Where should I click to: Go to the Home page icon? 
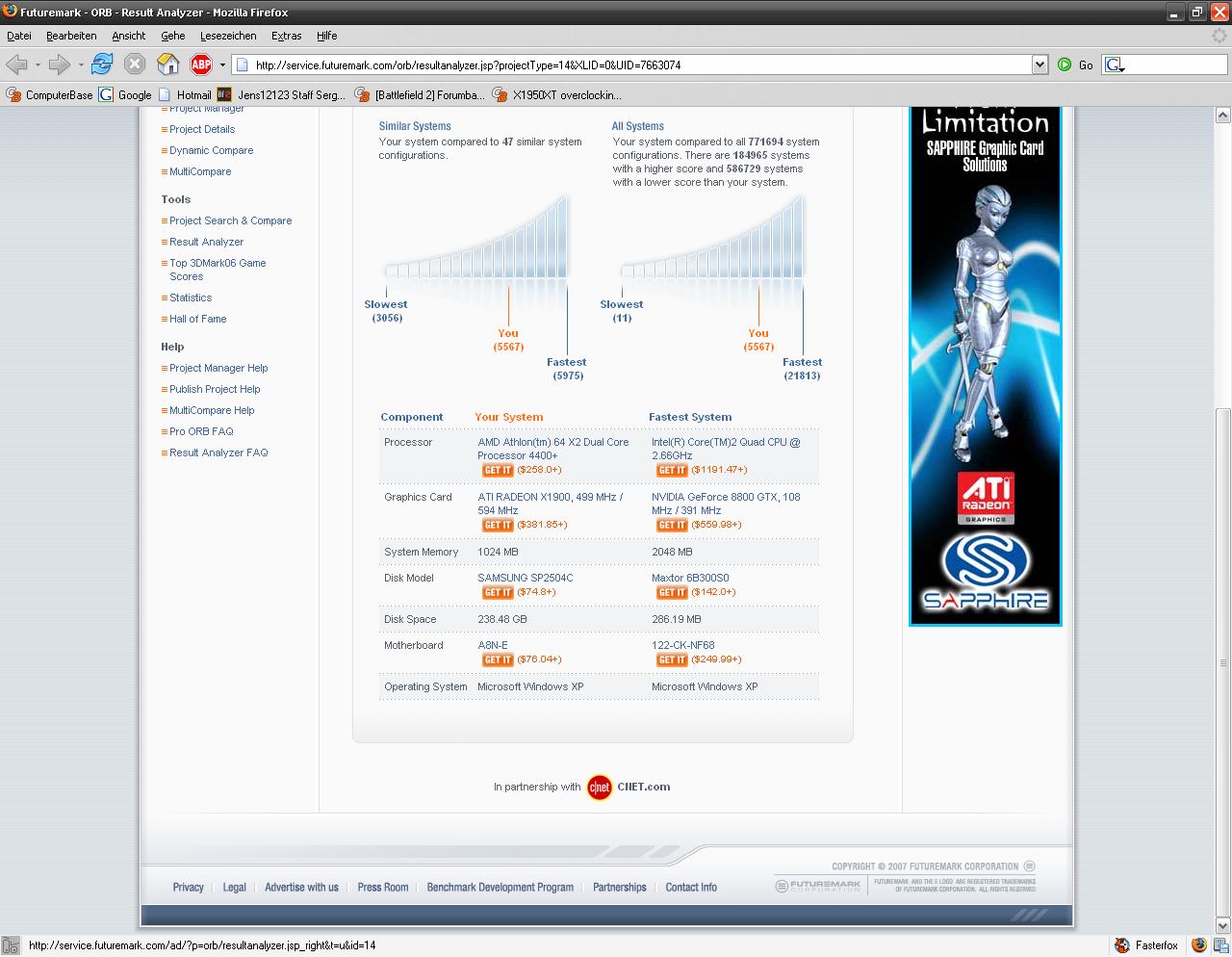[168, 65]
